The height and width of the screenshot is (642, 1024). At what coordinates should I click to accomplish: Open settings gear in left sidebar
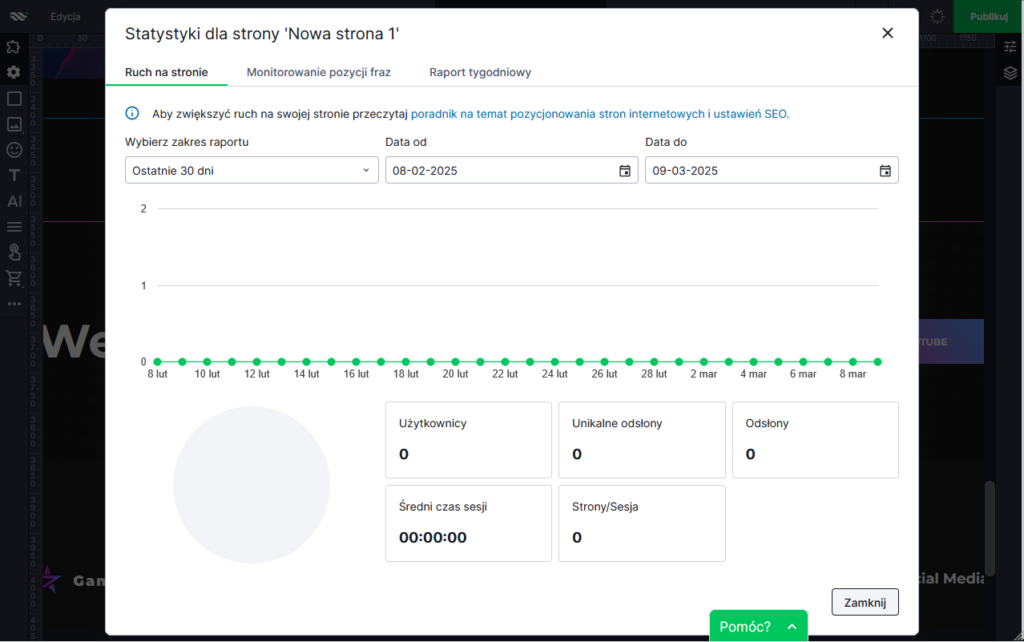tap(14, 72)
